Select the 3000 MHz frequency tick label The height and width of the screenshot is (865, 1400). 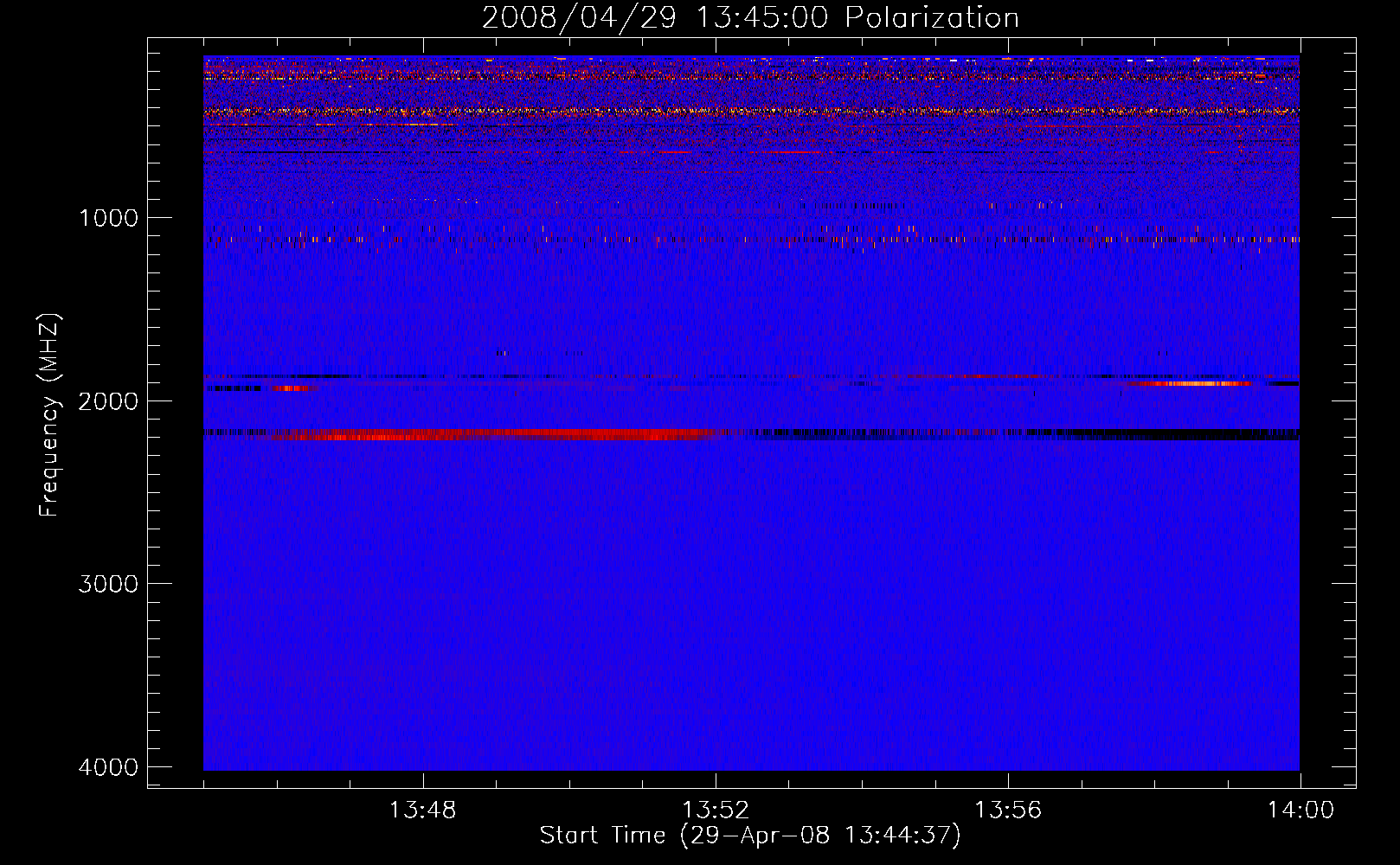(x=108, y=584)
